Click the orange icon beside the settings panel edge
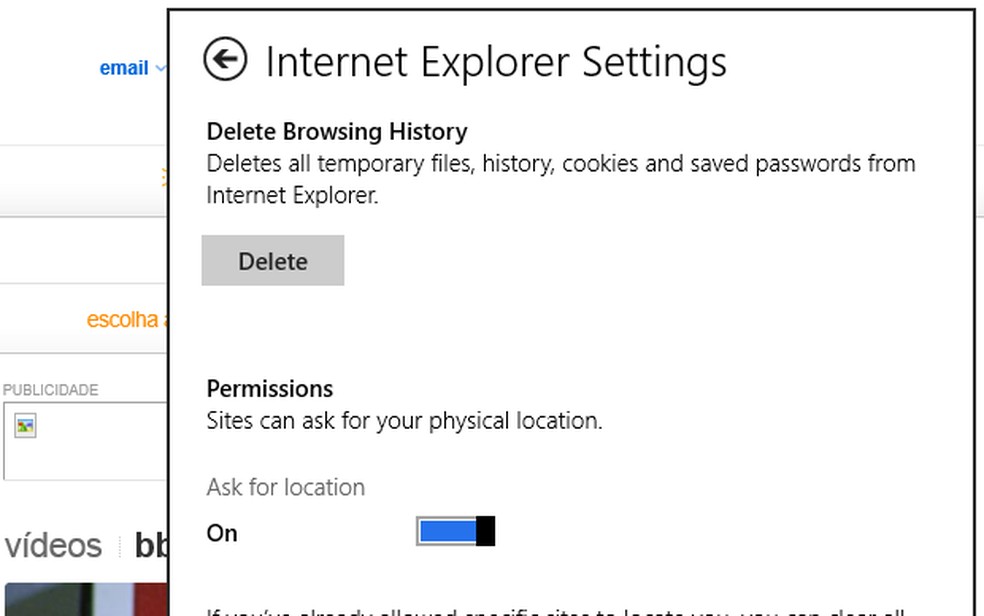Viewport: 984px width, 616px height. coord(164,178)
